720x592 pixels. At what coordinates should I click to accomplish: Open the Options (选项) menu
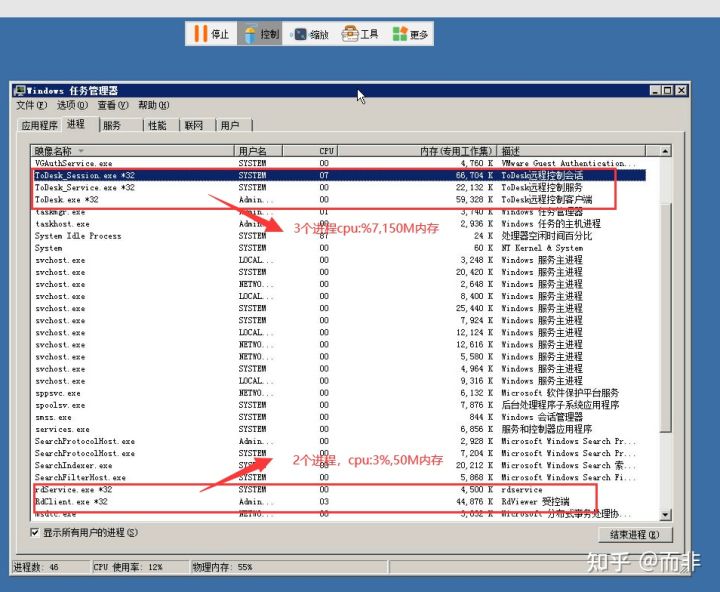point(72,105)
